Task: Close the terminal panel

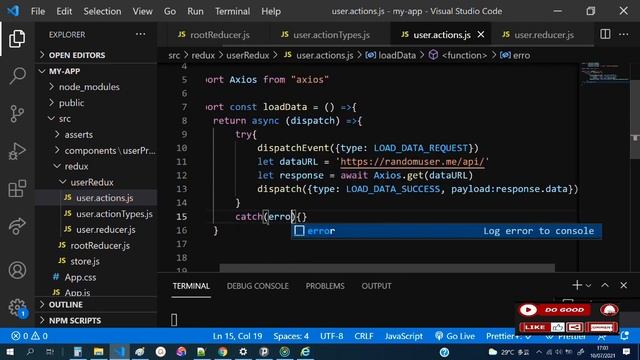Action: (623, 285)
